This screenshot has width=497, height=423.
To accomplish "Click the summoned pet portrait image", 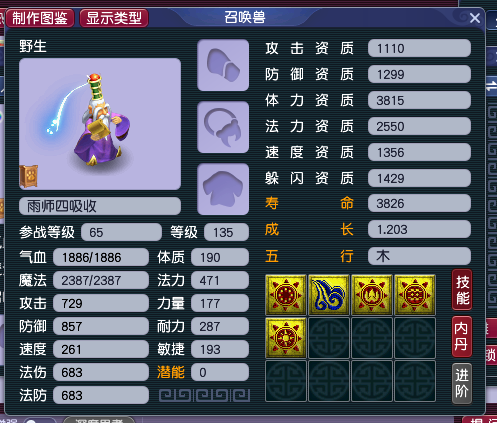I will pyautogui.click(x=100, y=124).
